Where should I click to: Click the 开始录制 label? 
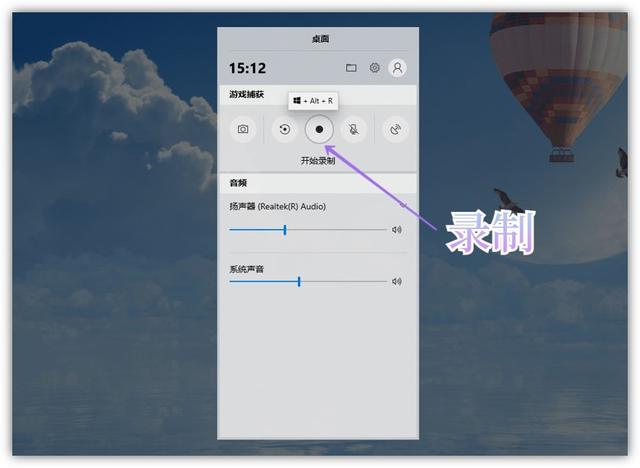pos(318,161)
